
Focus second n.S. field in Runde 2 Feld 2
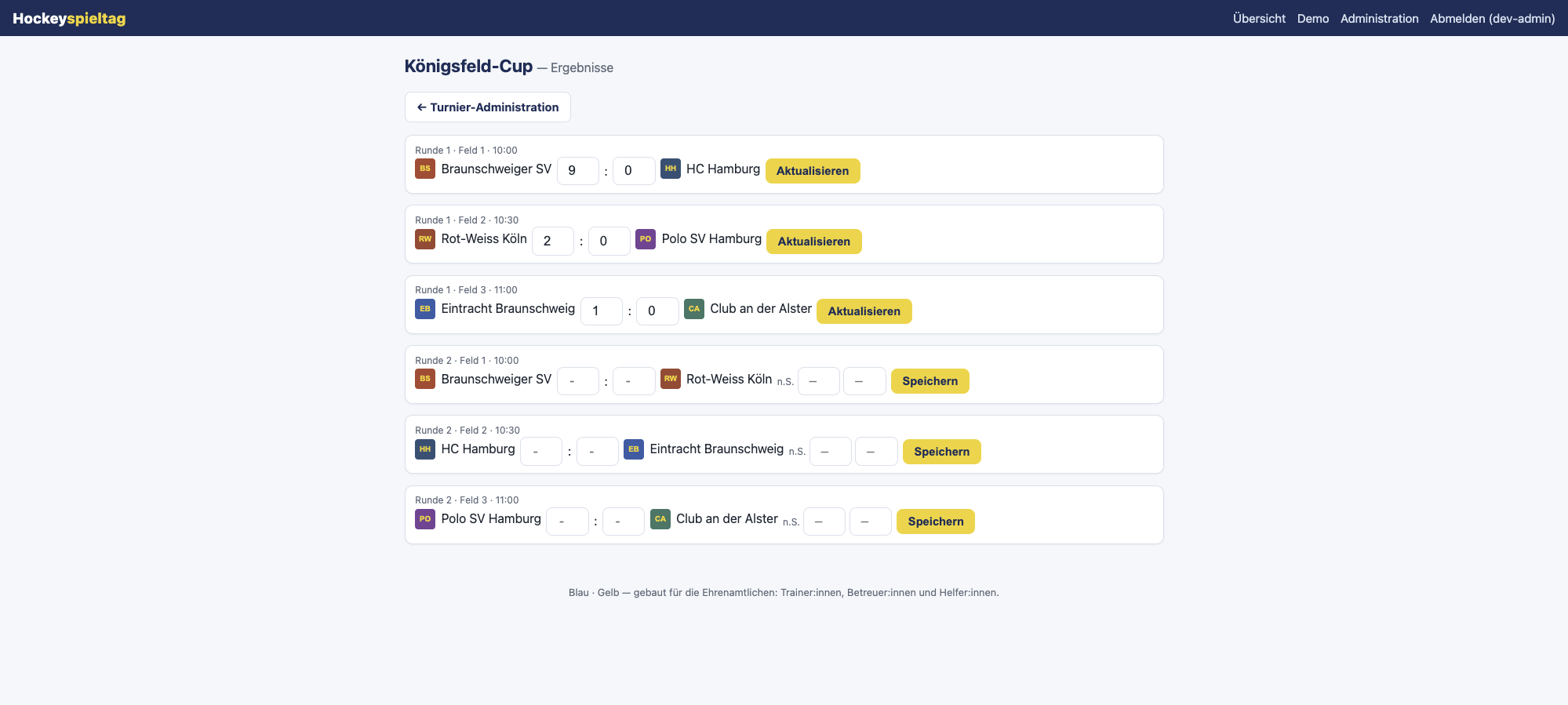tap(876, 451)
